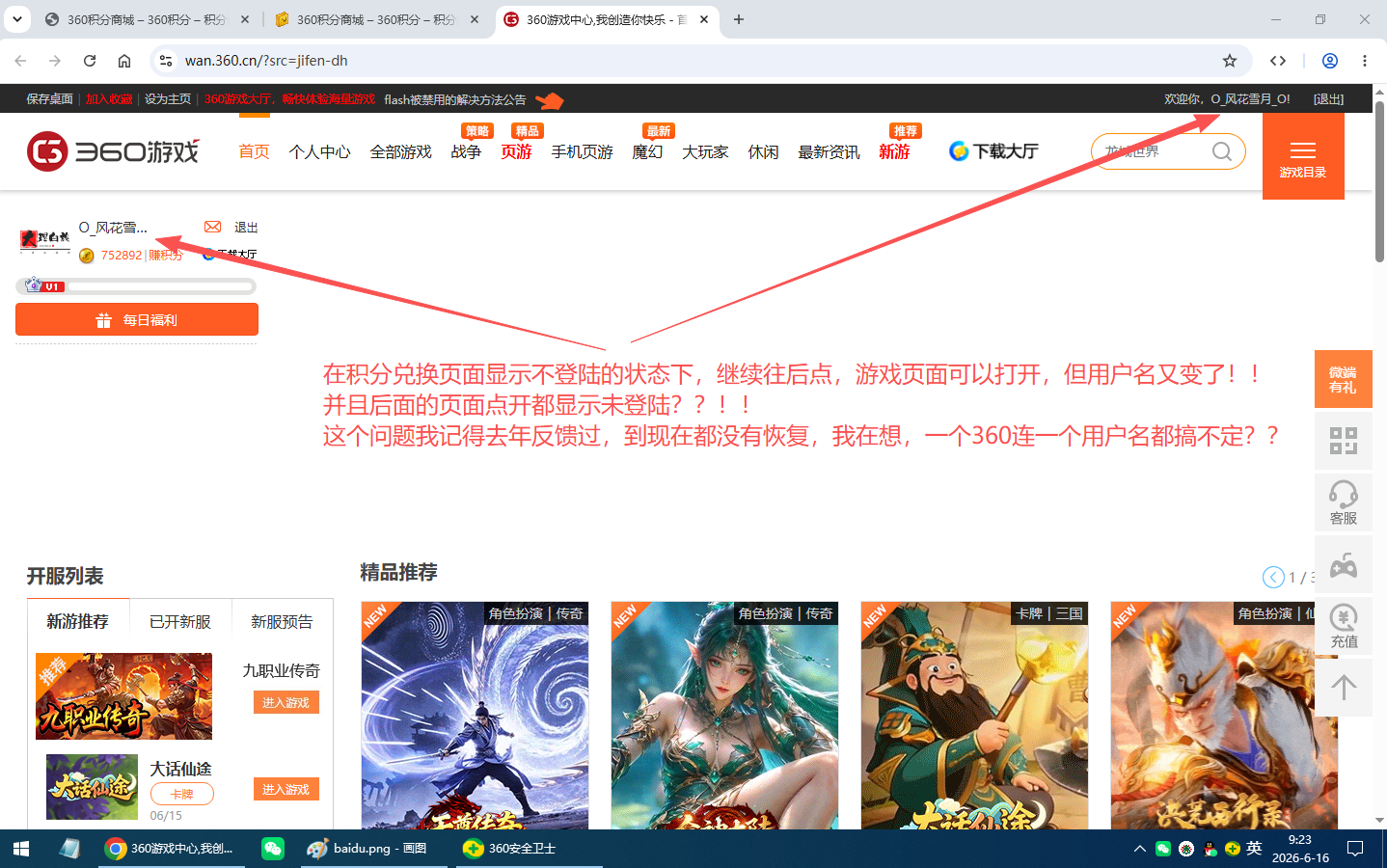Return to top with the arrow button
This screenshot has width=1387, height=868.
tap(1343, 688)
